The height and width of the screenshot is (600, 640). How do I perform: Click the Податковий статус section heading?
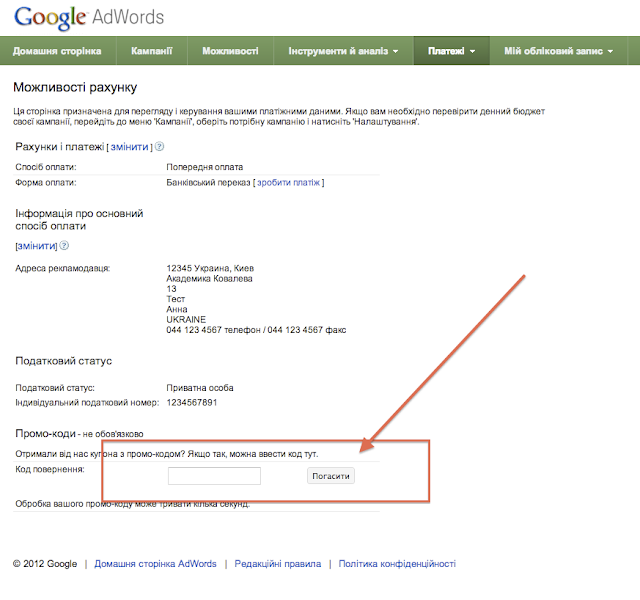click(x=64, y=361)
